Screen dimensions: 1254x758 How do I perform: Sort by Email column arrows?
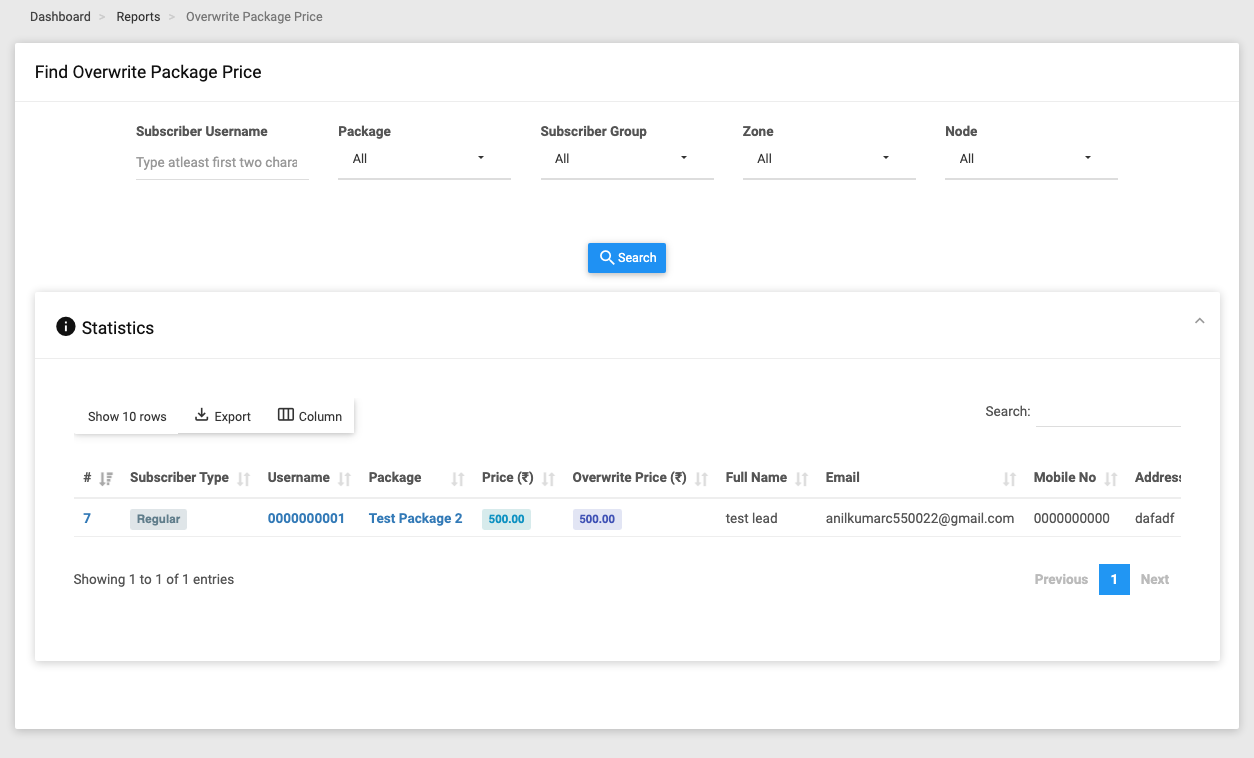pyautogui.click(x=1009, y=479)
